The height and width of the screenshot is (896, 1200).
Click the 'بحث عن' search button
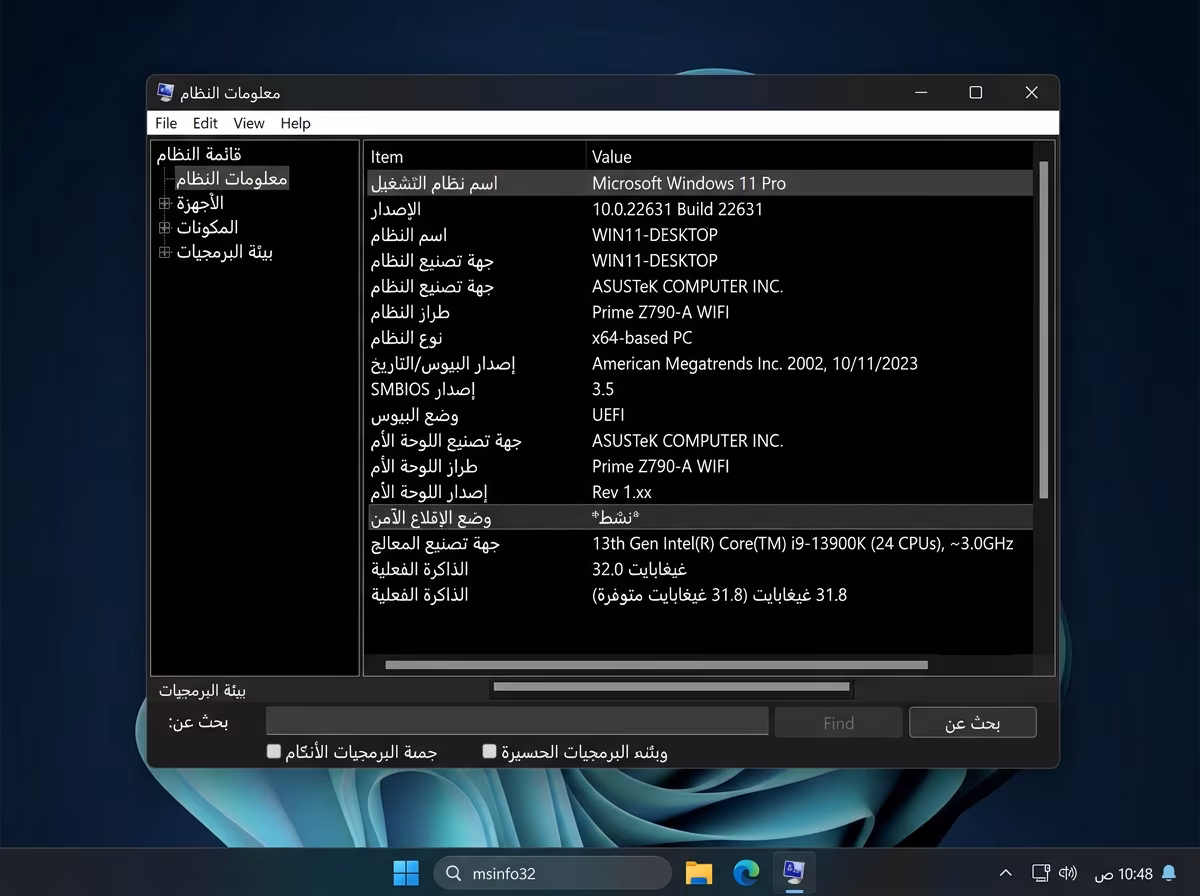(973, 723)
